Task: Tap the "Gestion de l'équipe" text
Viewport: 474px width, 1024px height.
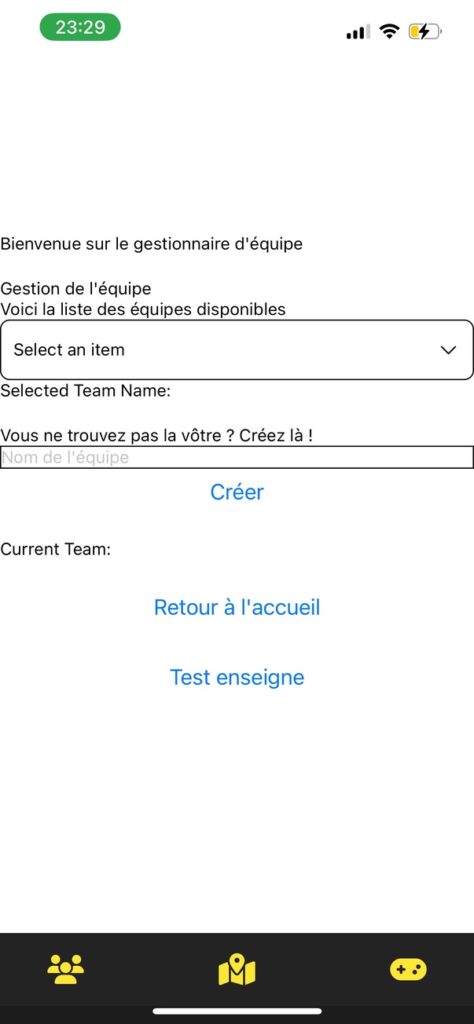Action: point(76,288)
